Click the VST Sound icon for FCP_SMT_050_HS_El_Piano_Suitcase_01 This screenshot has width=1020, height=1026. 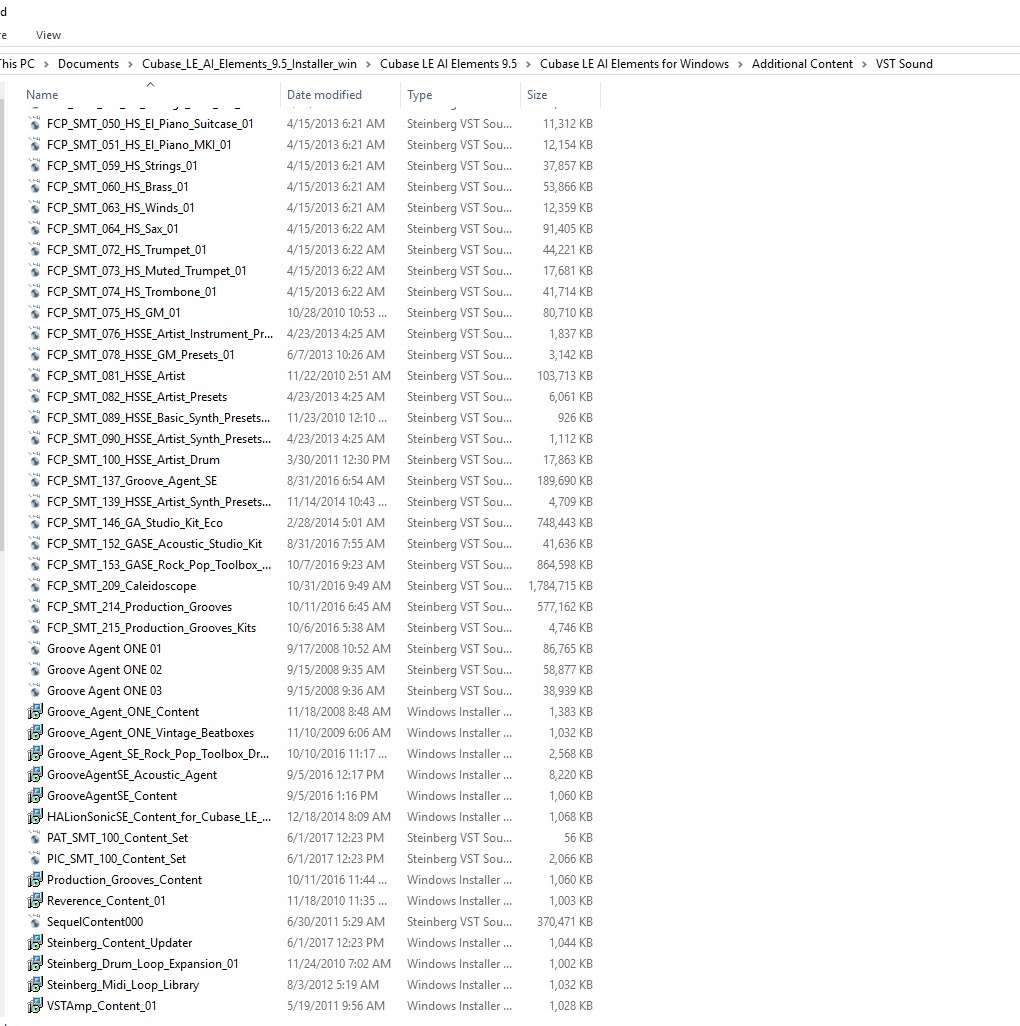click(35, 124)
